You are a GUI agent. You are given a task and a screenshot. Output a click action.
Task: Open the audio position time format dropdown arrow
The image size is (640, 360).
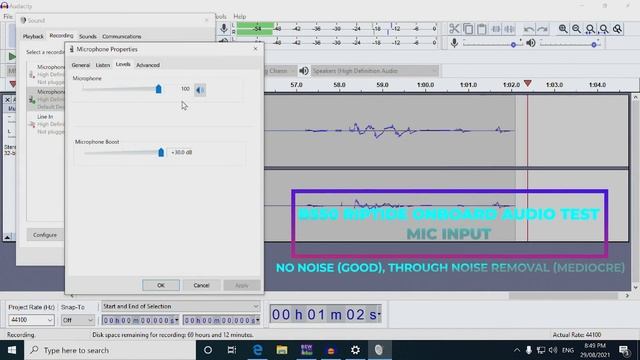point(379,314)
